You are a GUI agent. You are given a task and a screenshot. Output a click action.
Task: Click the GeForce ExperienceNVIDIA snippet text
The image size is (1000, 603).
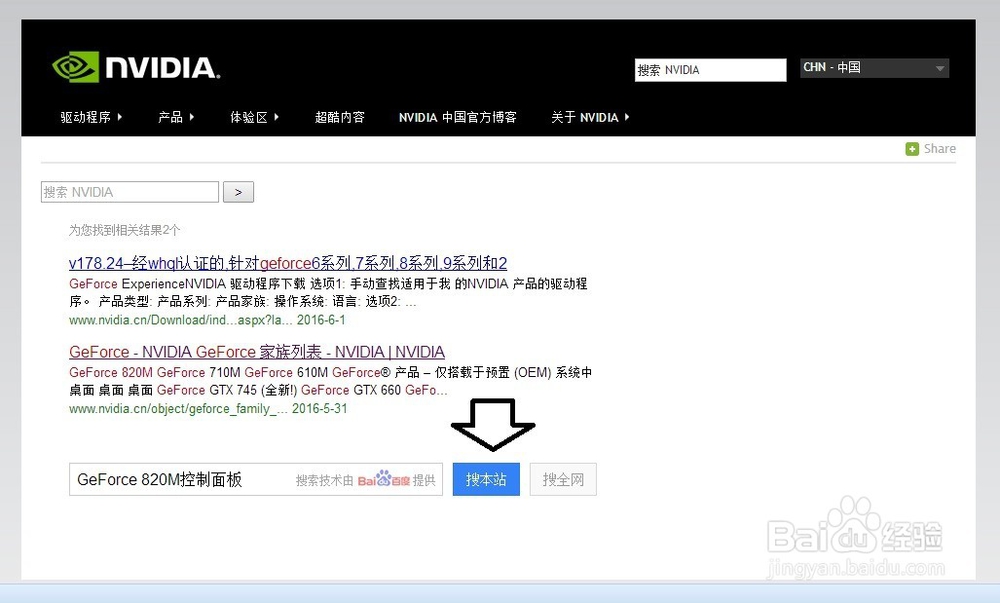click(328, 293)
